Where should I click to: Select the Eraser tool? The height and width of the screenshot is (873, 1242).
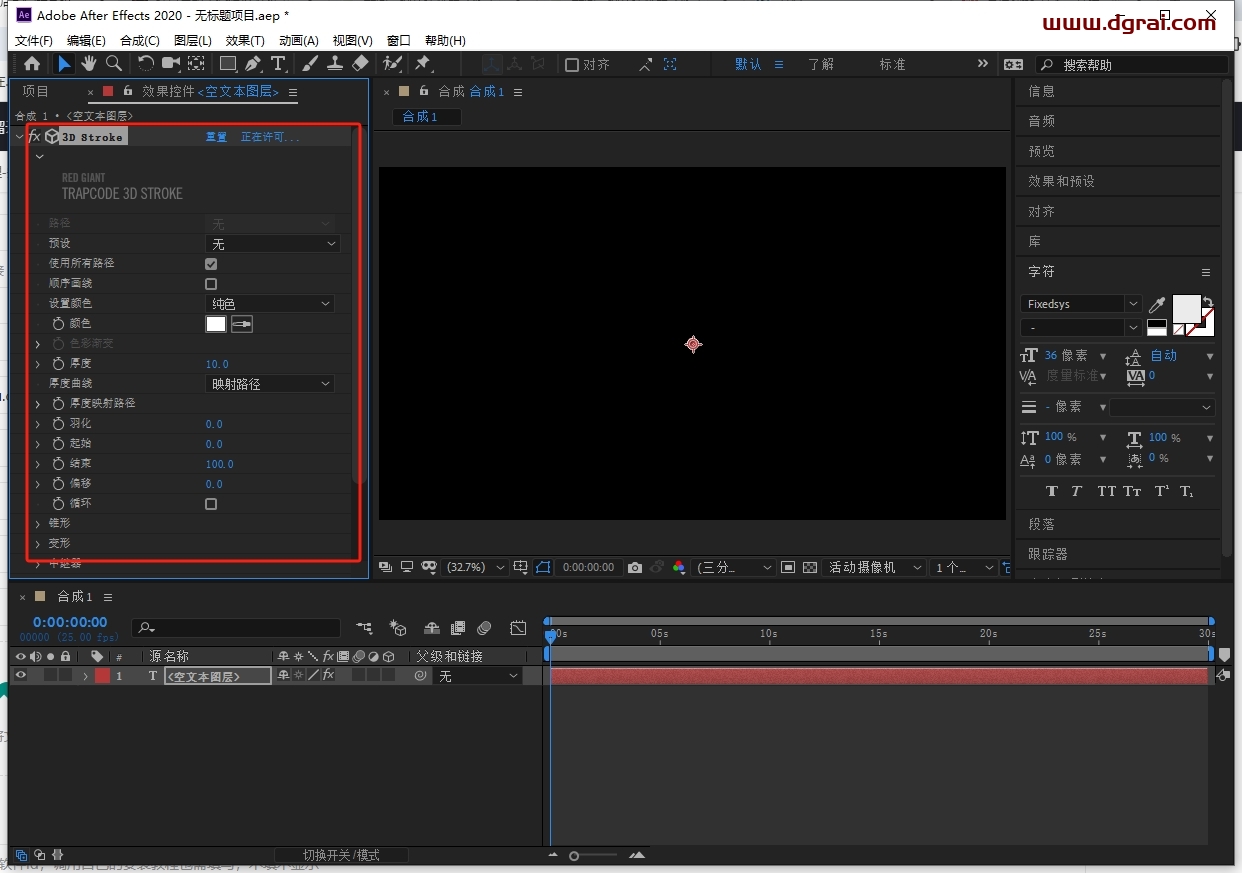pos(361,64)
